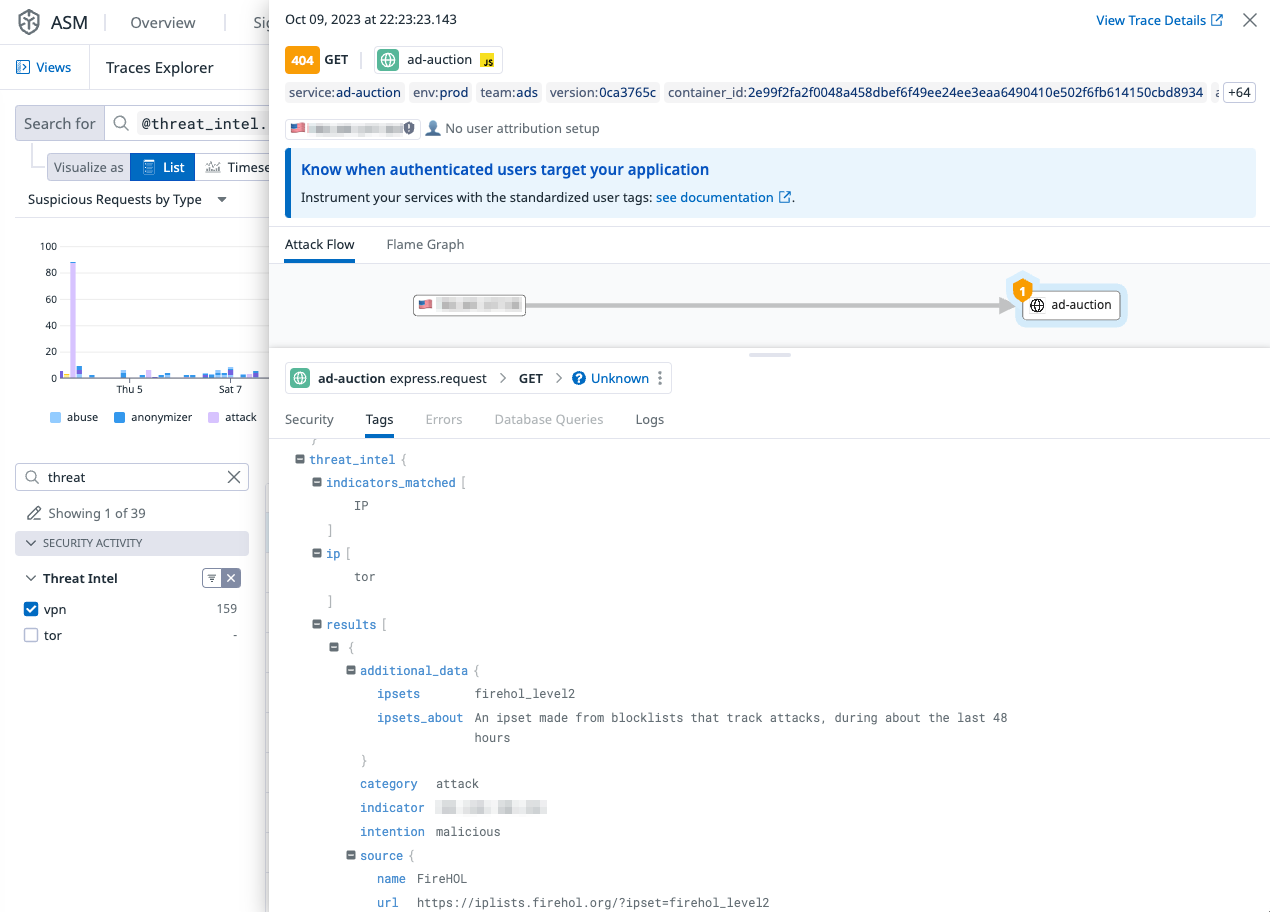Clear the threat facet search field
1270x912 pixels.
tap(234, 477)
